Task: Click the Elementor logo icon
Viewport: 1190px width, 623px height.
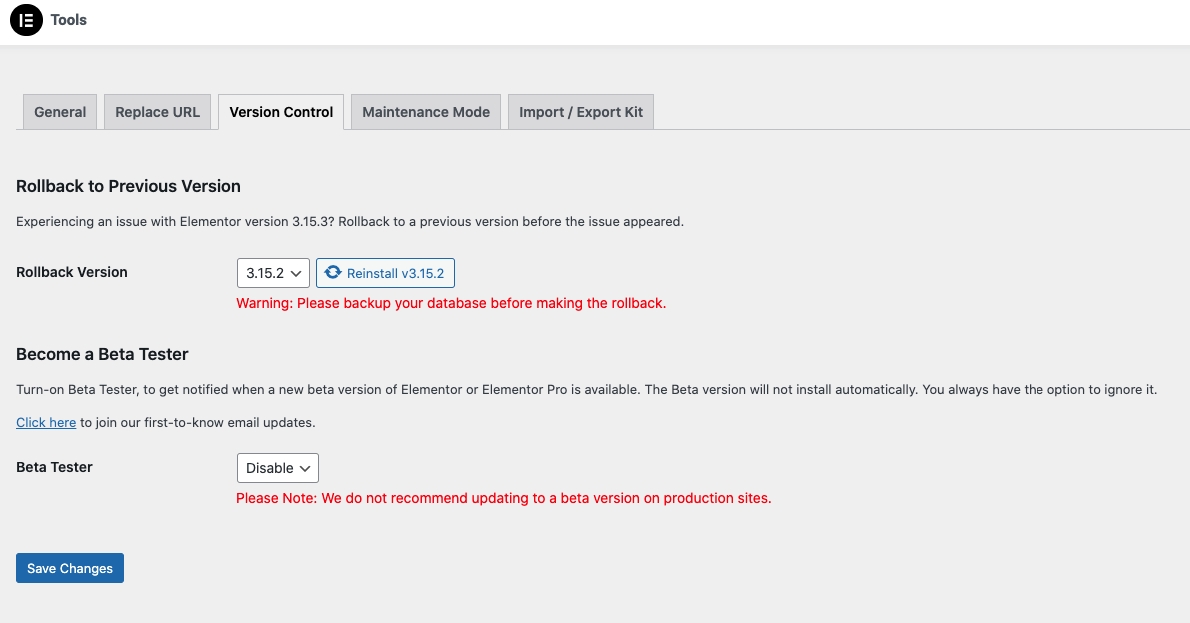Action: tap(26, 20)
